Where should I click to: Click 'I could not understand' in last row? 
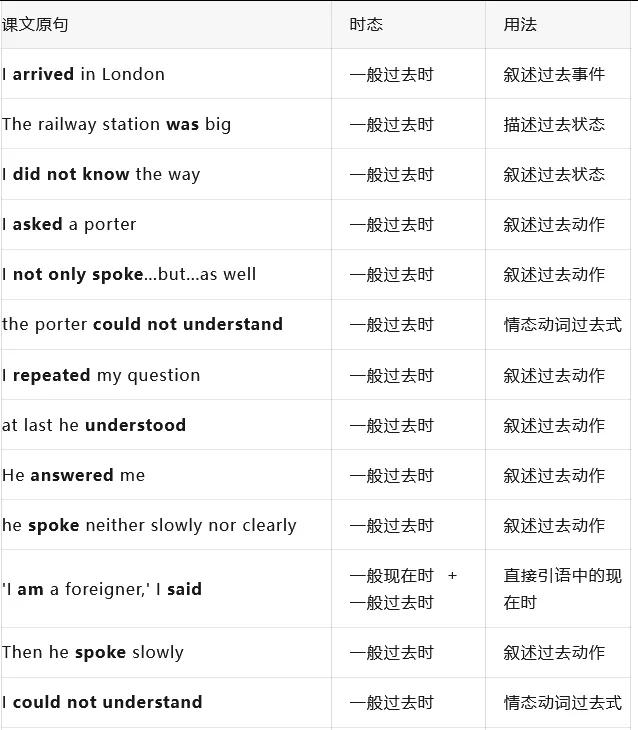(102, 702)
